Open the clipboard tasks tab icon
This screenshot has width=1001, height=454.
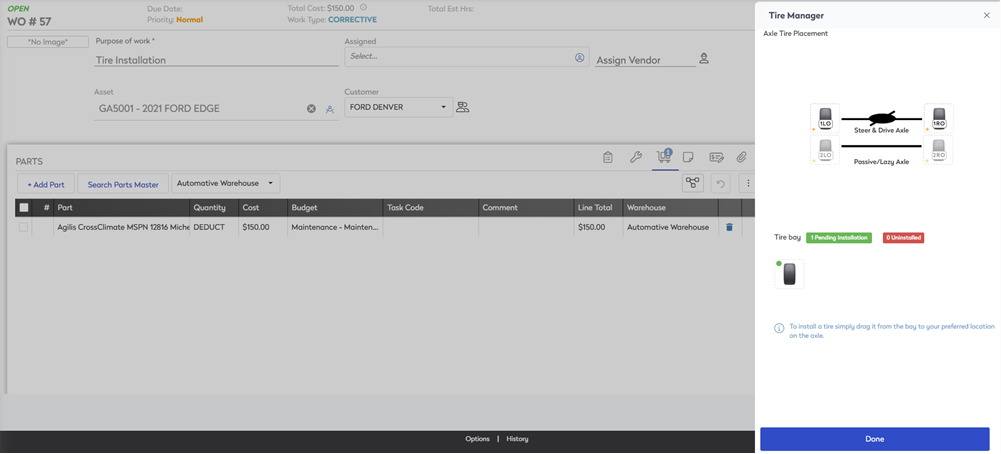(608, 157)
